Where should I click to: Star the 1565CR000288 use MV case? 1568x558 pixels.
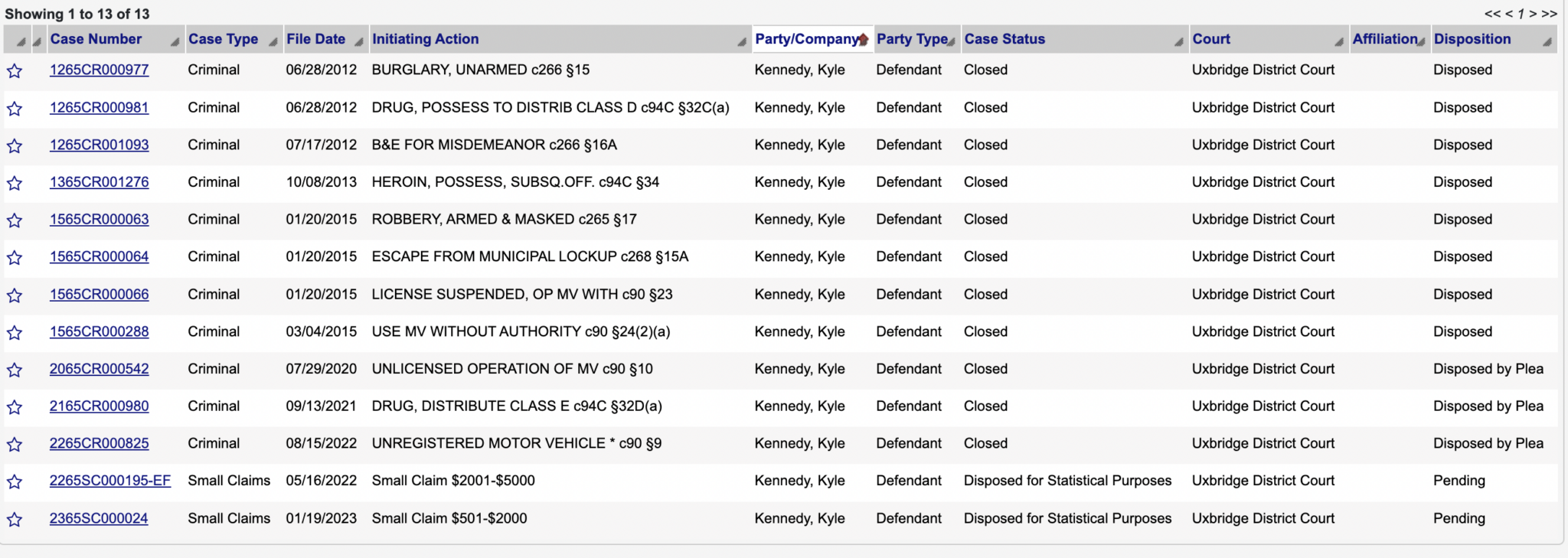coord(15,332)
